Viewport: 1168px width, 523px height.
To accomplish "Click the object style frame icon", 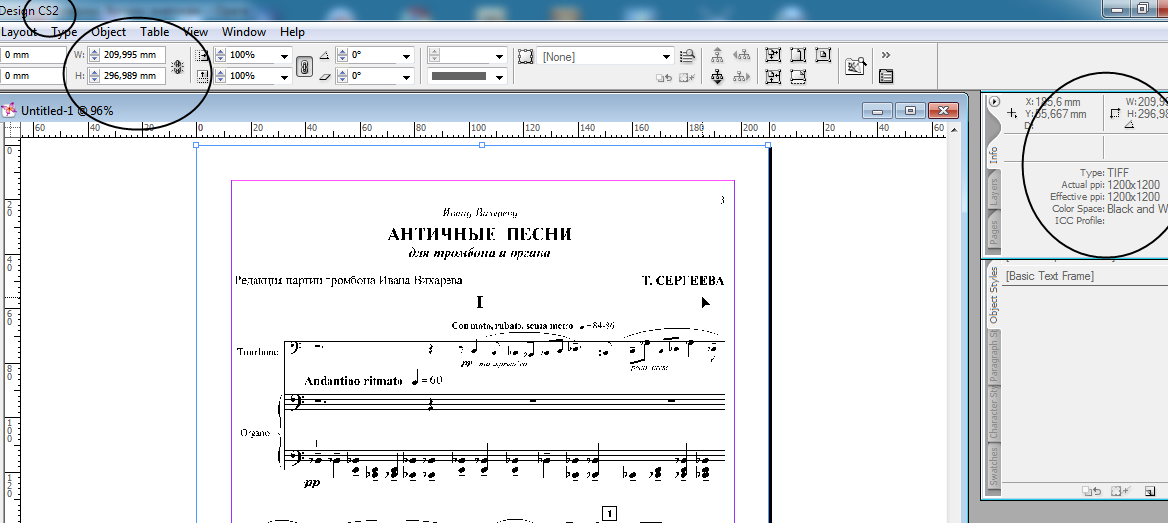I will pos(526,57).
